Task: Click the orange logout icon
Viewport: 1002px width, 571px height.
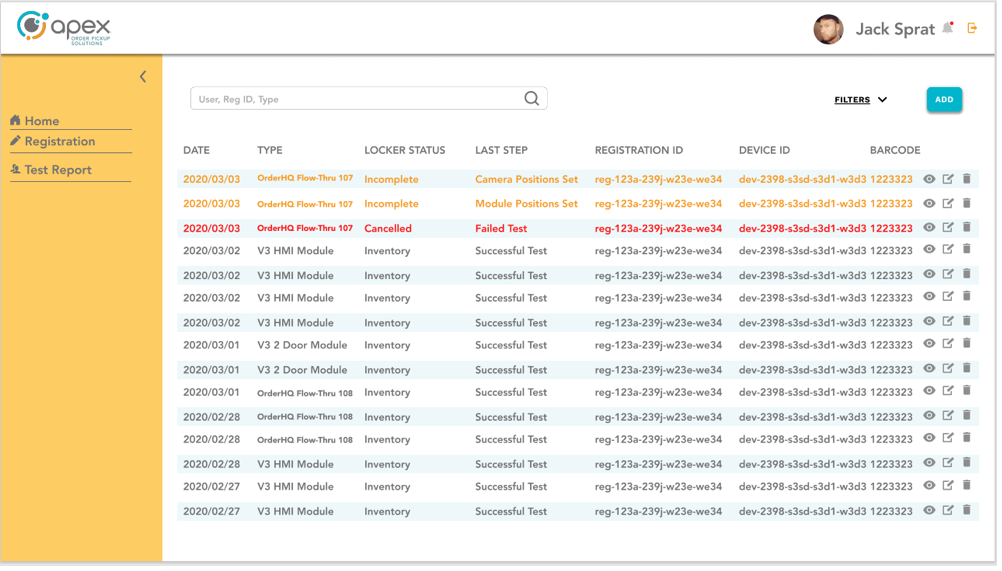Action: [x=972, y=28]
